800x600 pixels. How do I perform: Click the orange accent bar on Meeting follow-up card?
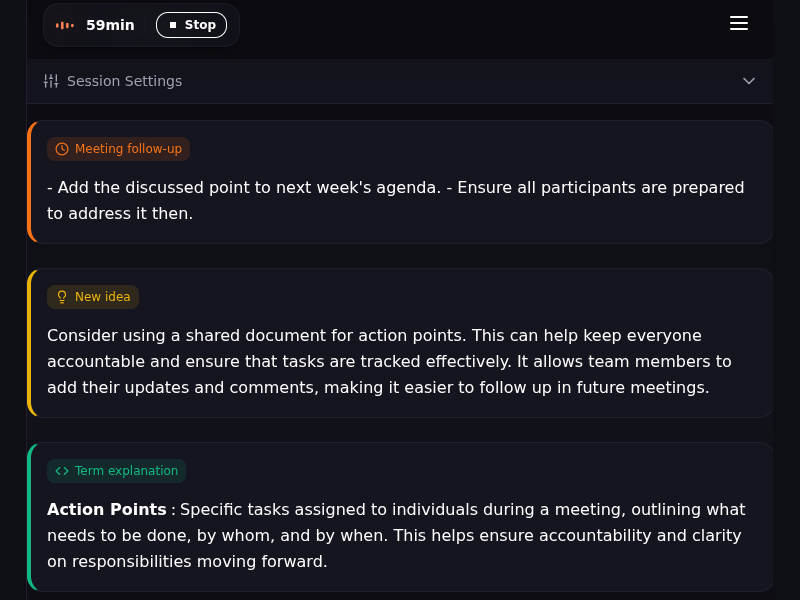click(30, 181)
